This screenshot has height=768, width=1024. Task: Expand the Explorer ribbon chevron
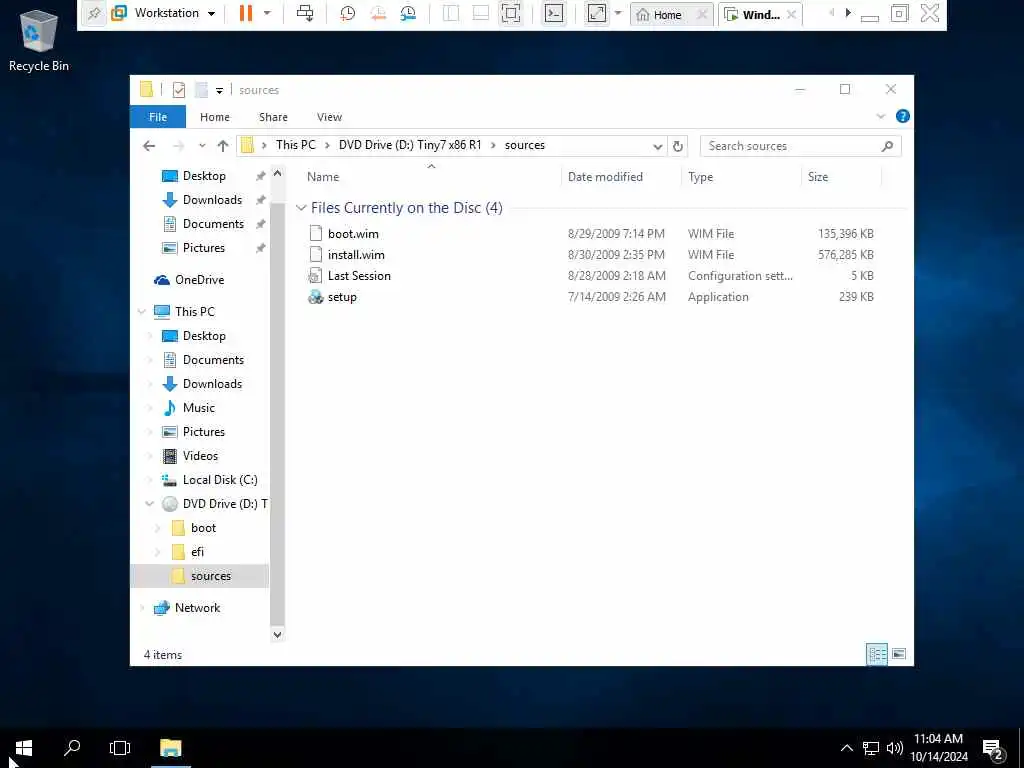click(x=880, y=116)
